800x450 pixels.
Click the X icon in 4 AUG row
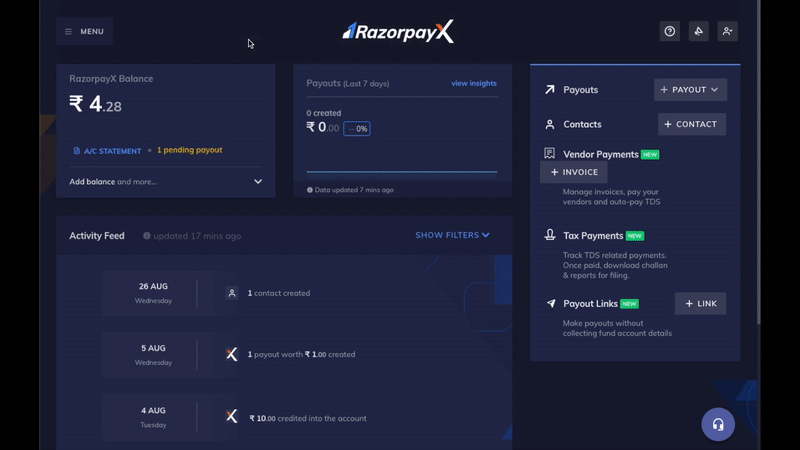232,416
